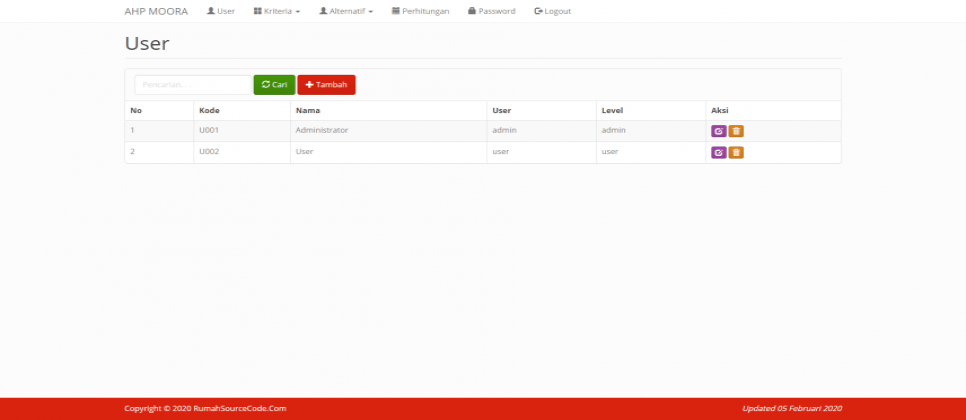Select the Administrator name cell

[x=389, y=131]
